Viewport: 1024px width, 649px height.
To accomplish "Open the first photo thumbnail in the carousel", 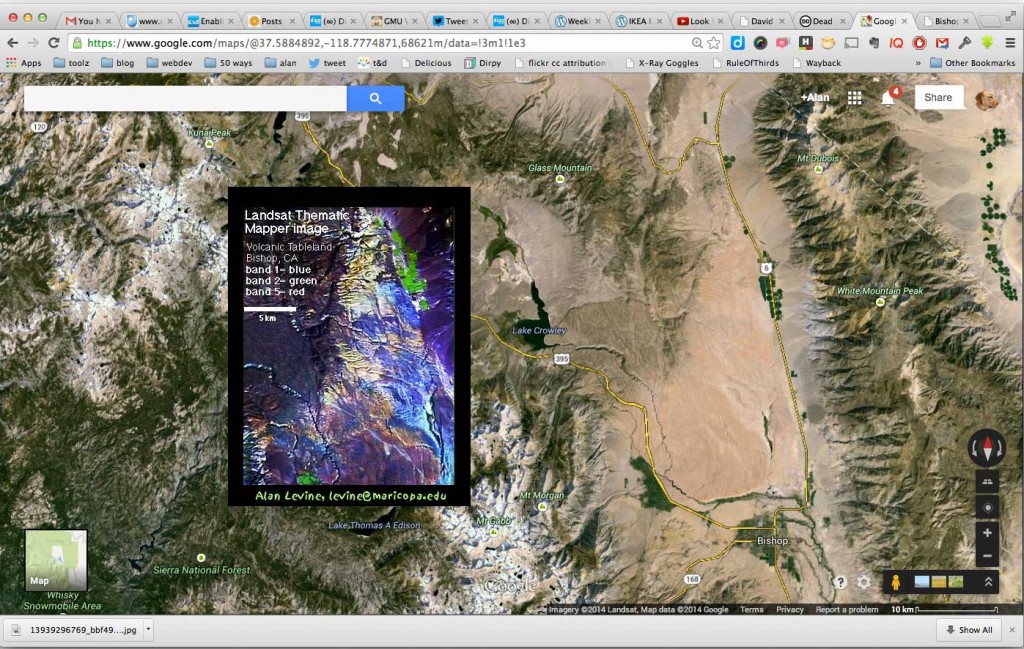I will click(x=921, y=581).
